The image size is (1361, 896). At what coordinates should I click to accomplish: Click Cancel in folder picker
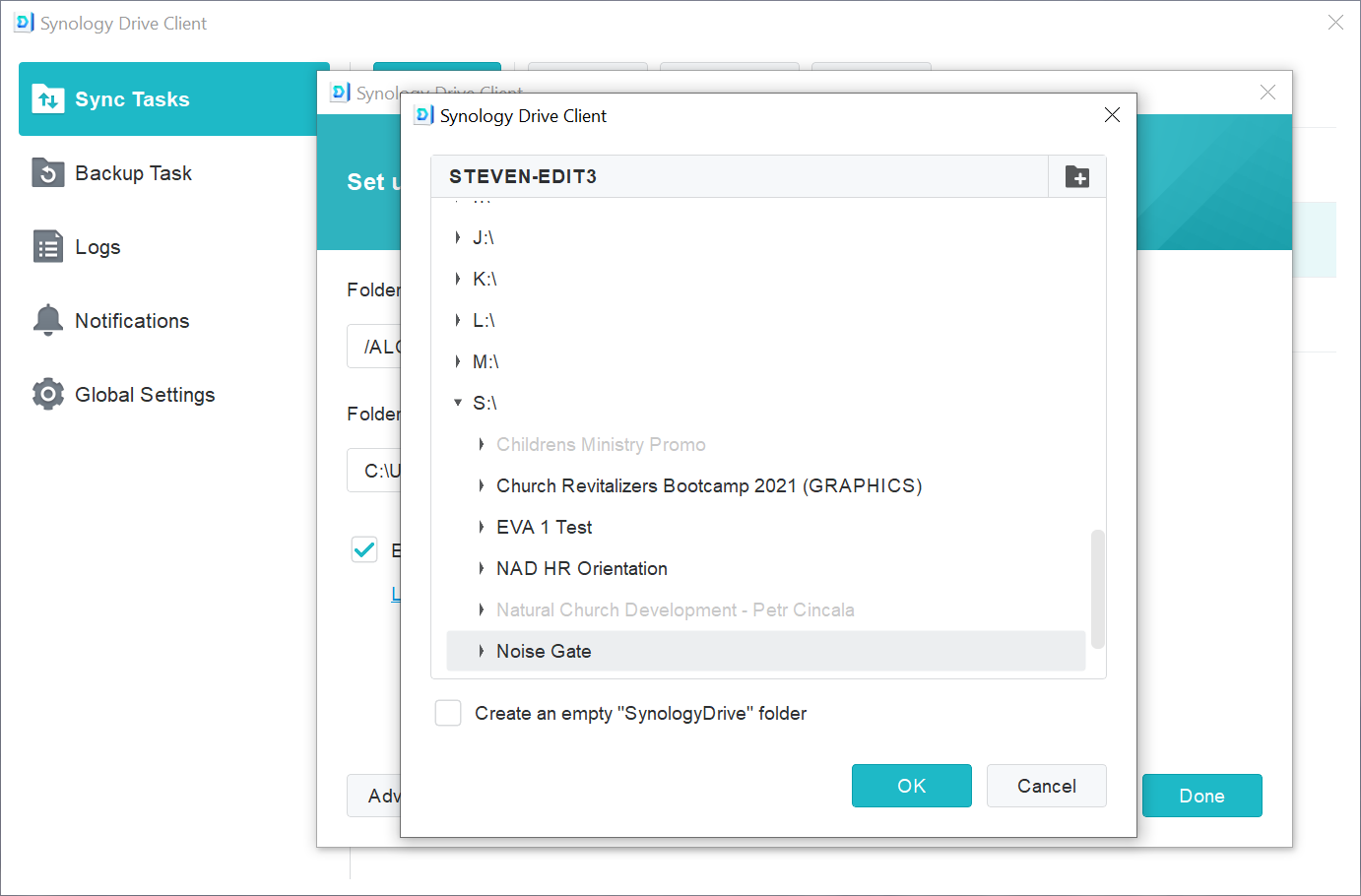pos(1047,786)
